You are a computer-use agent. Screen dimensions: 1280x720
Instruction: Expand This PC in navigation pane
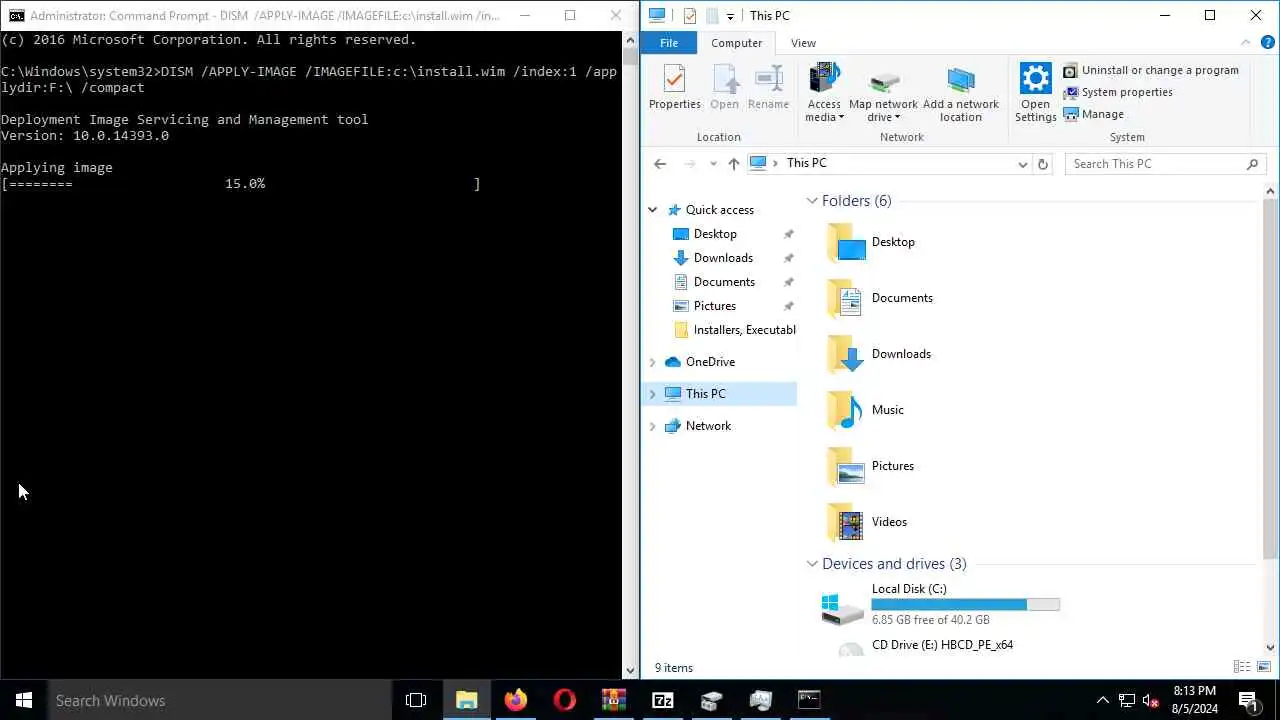(653, 394)
